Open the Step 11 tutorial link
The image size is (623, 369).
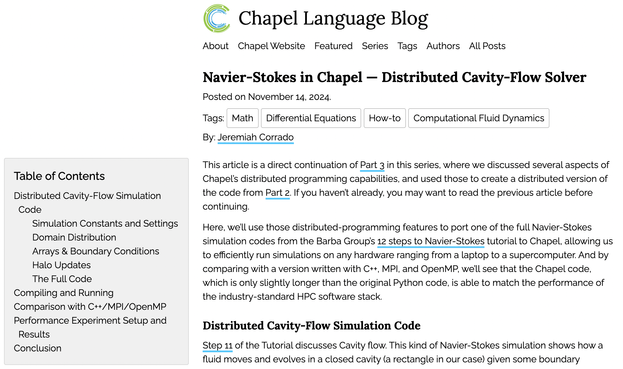217,346
